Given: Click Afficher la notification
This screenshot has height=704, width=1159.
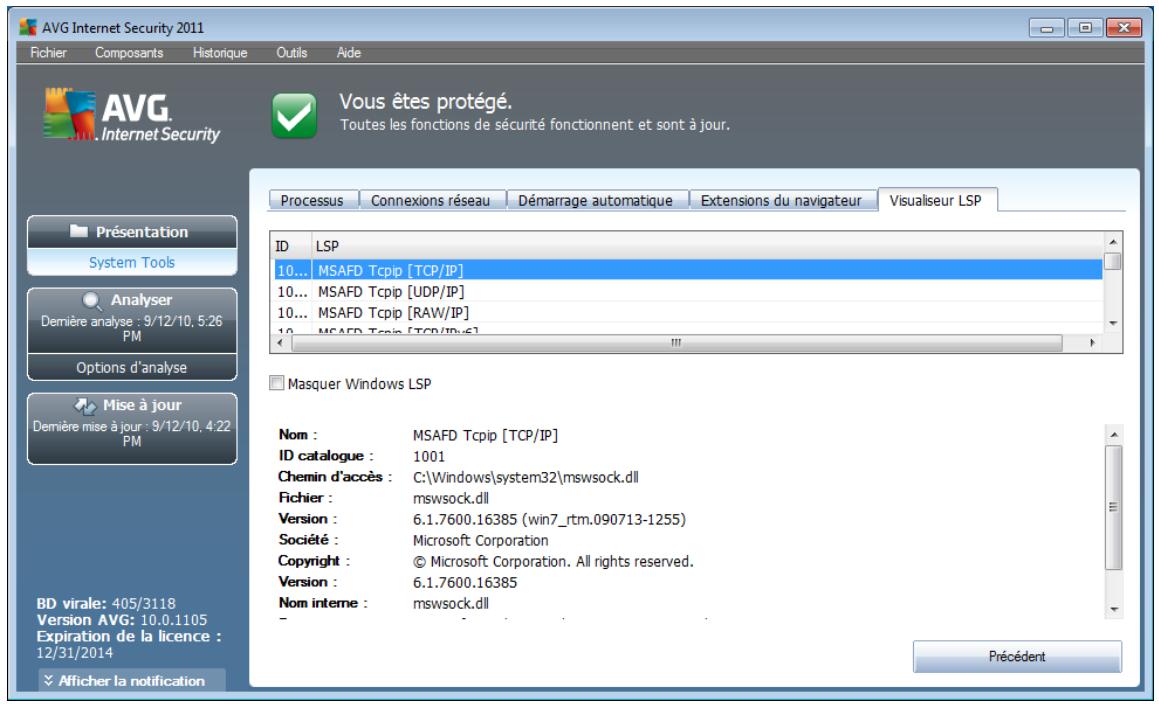Looking at the screenshot, I should click(x=132, y=680).
